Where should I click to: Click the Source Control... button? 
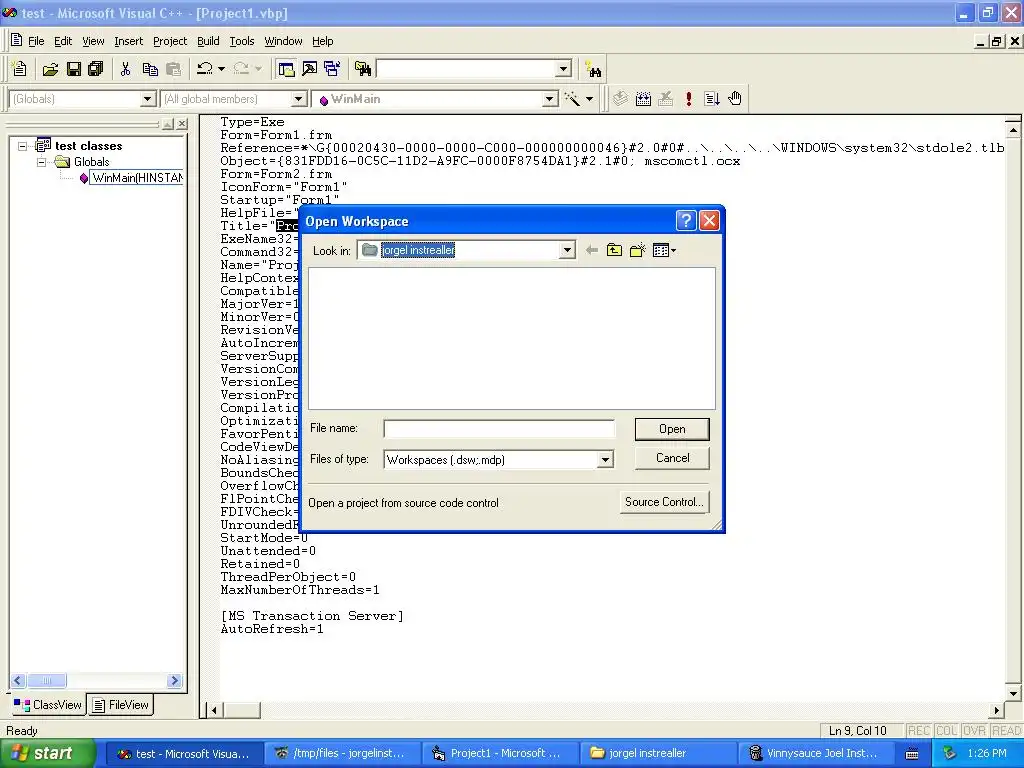pos(664,502)
